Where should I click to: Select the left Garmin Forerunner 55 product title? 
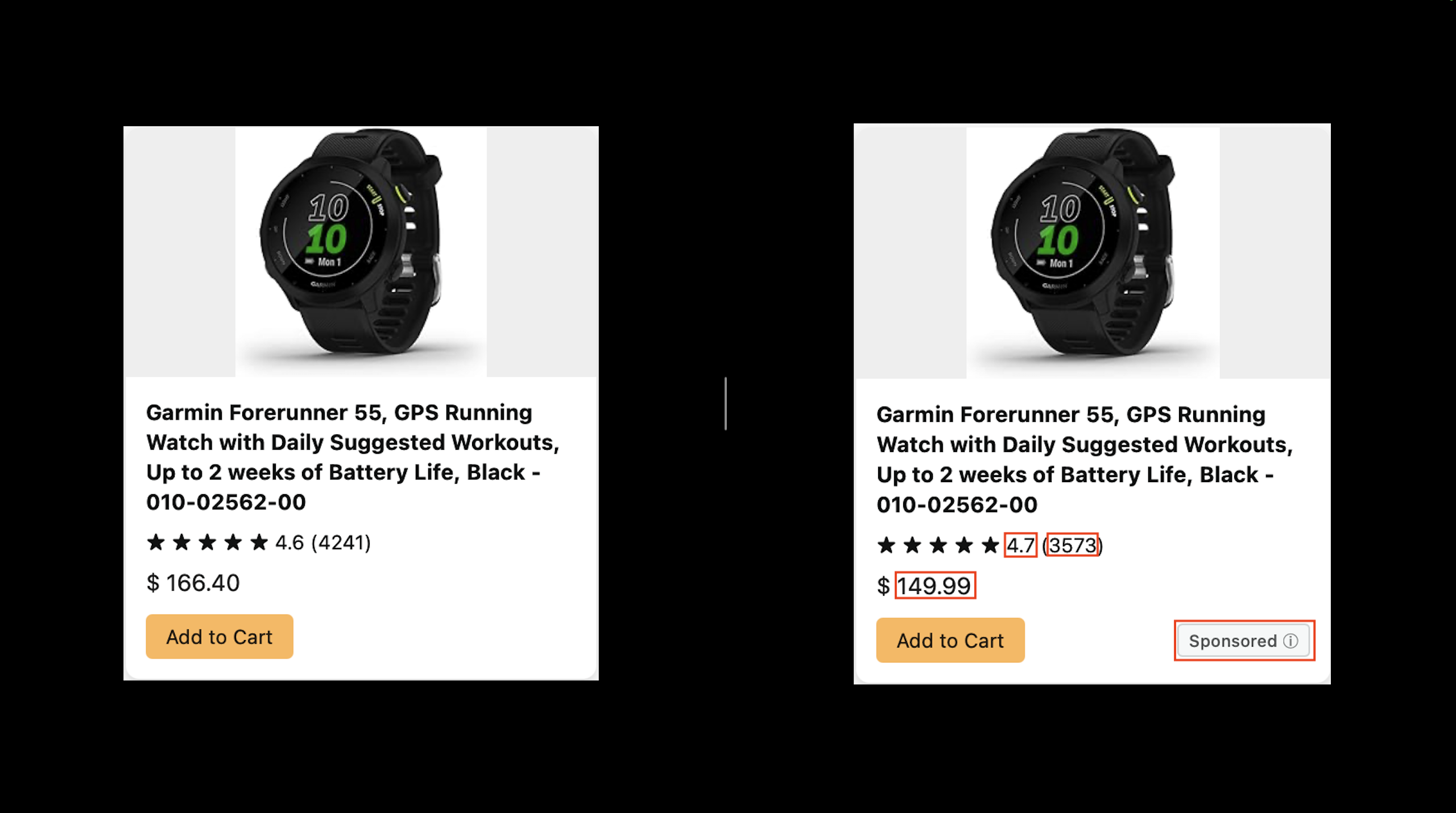pyautogui.click(x=353, y=457)
